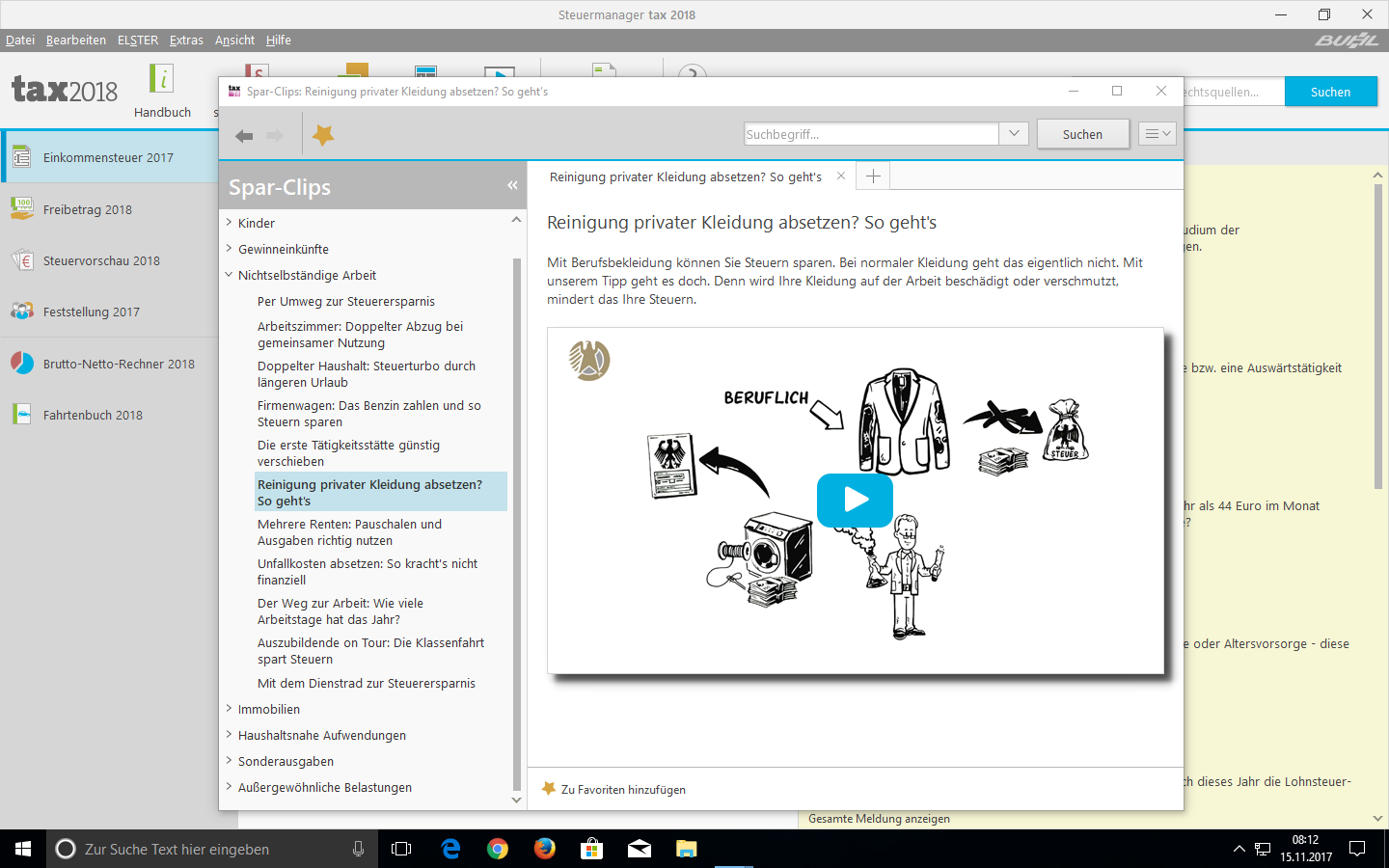The image size is (1389, 868).
Task: Open ELSTER menu
Action: [138, 40]
